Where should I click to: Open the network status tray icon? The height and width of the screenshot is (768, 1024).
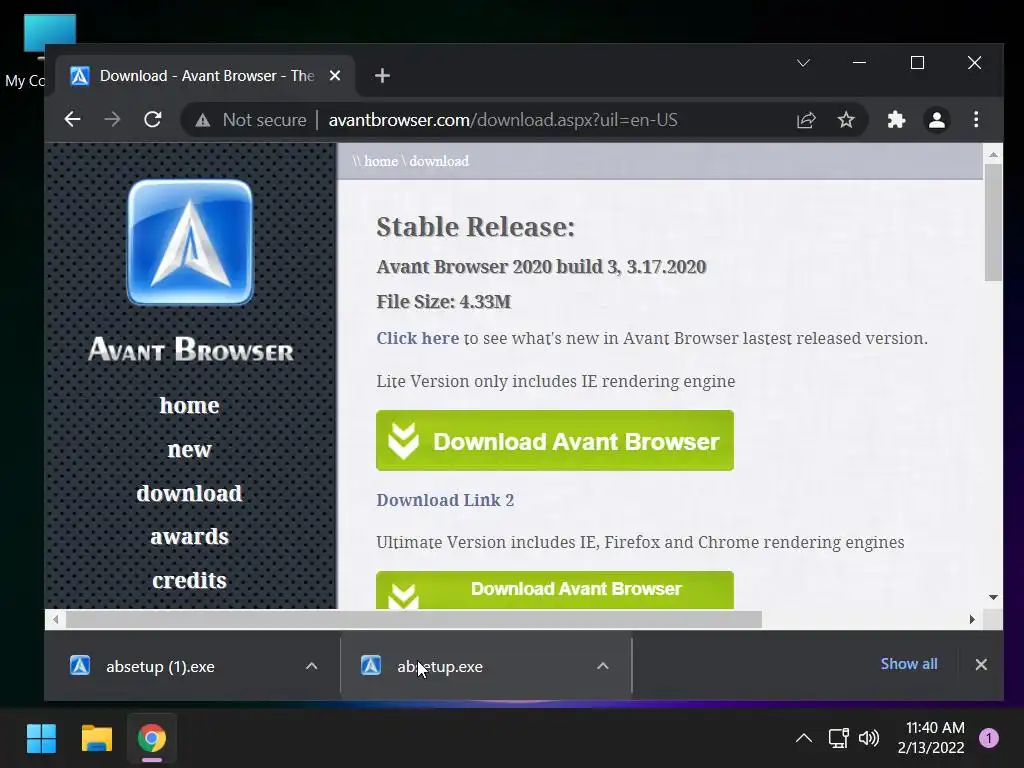[839, 738]
